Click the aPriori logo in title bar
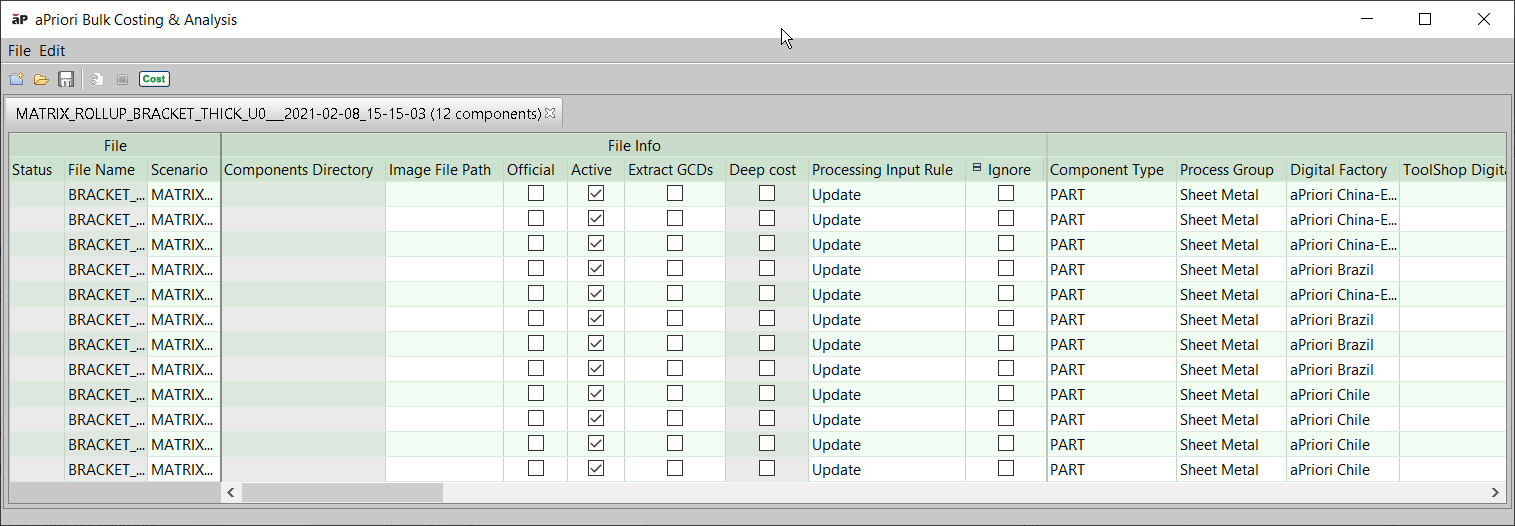This screenshot has height=526, width=1515. pos(19,19)
